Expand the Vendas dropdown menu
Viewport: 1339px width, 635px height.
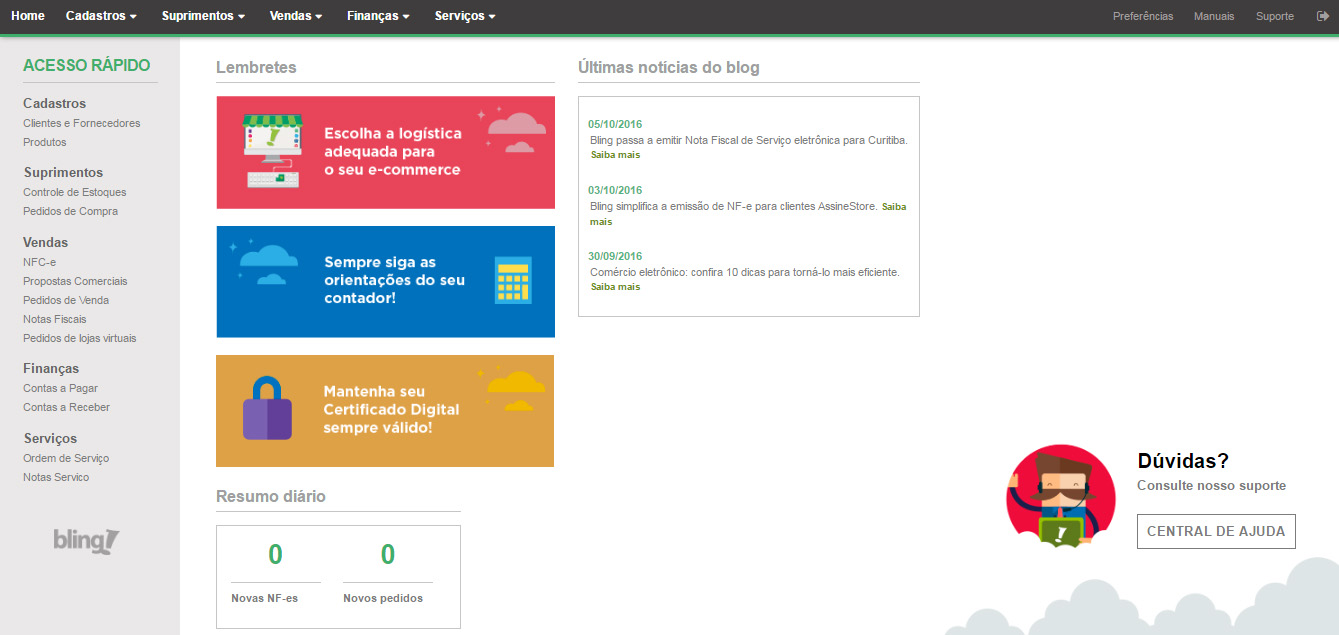[x=296, y=16]
